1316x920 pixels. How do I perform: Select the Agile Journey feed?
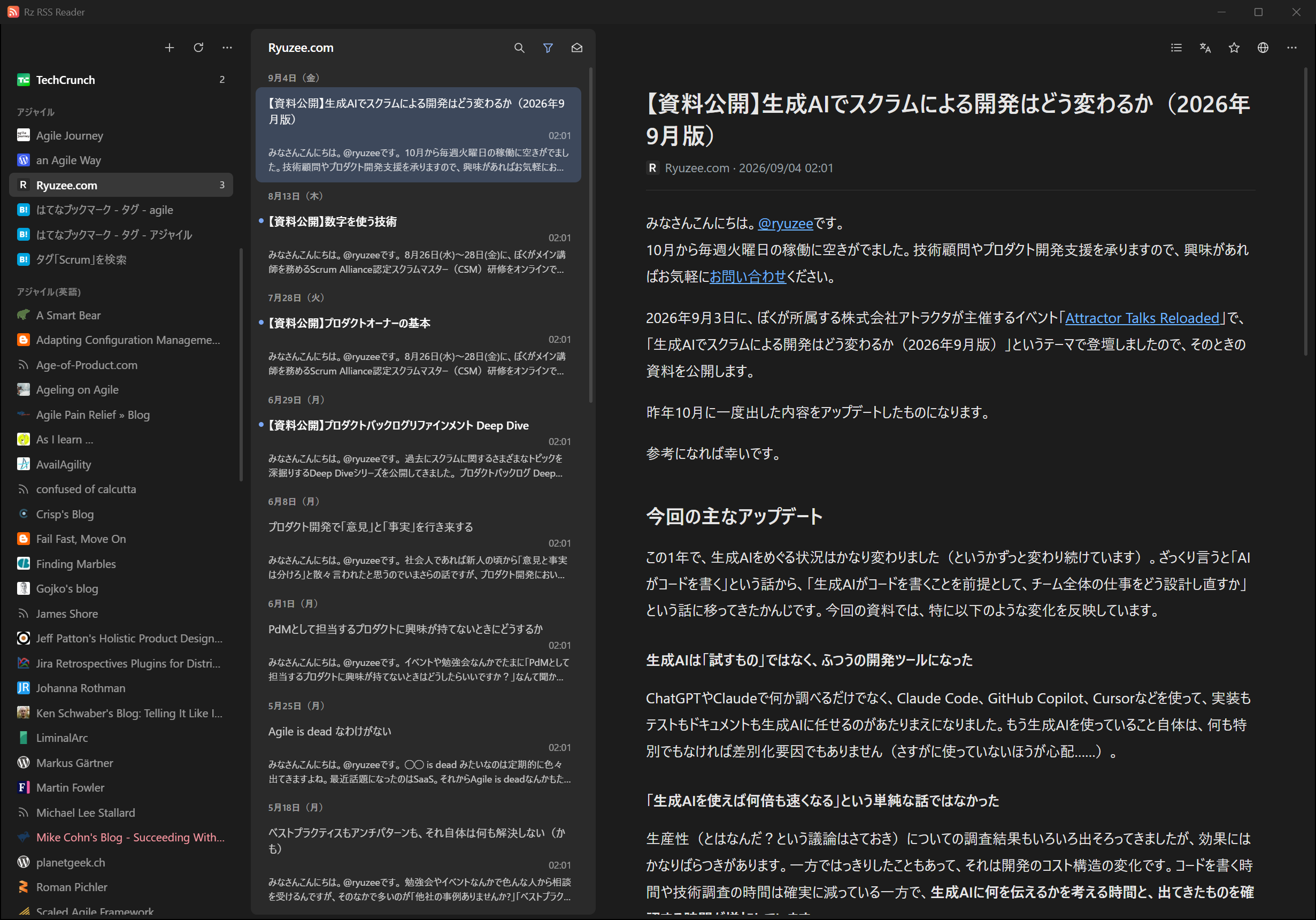121,135
